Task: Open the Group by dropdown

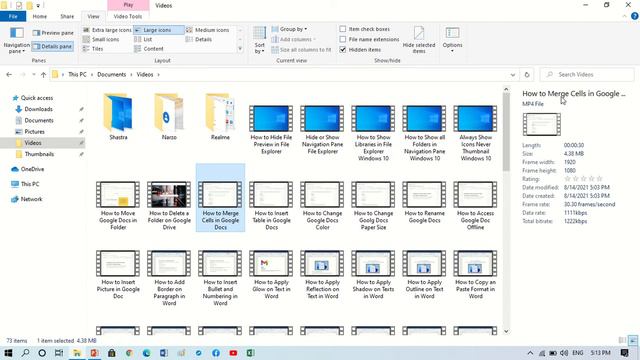Action: (x=289, y=29)
